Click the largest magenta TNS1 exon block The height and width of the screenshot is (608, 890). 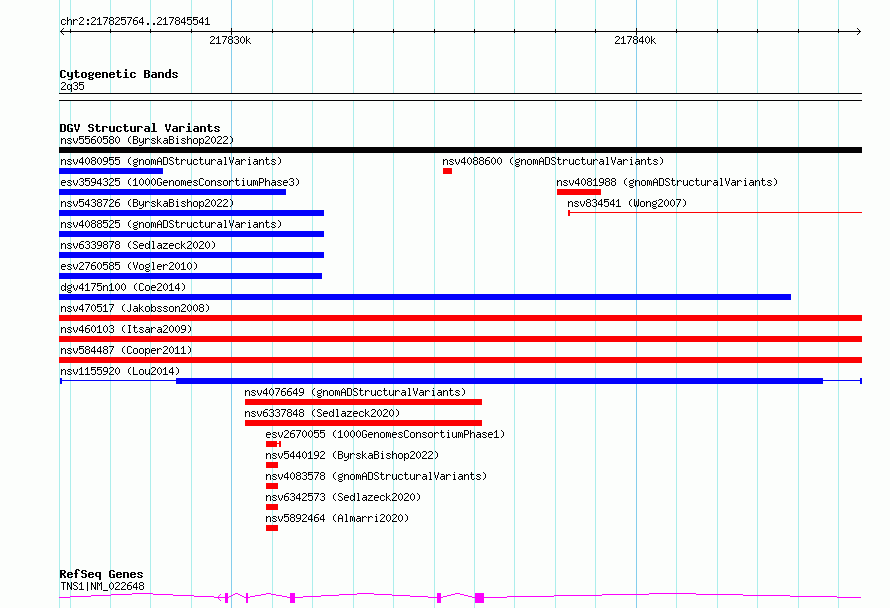[x=480, y=598]
